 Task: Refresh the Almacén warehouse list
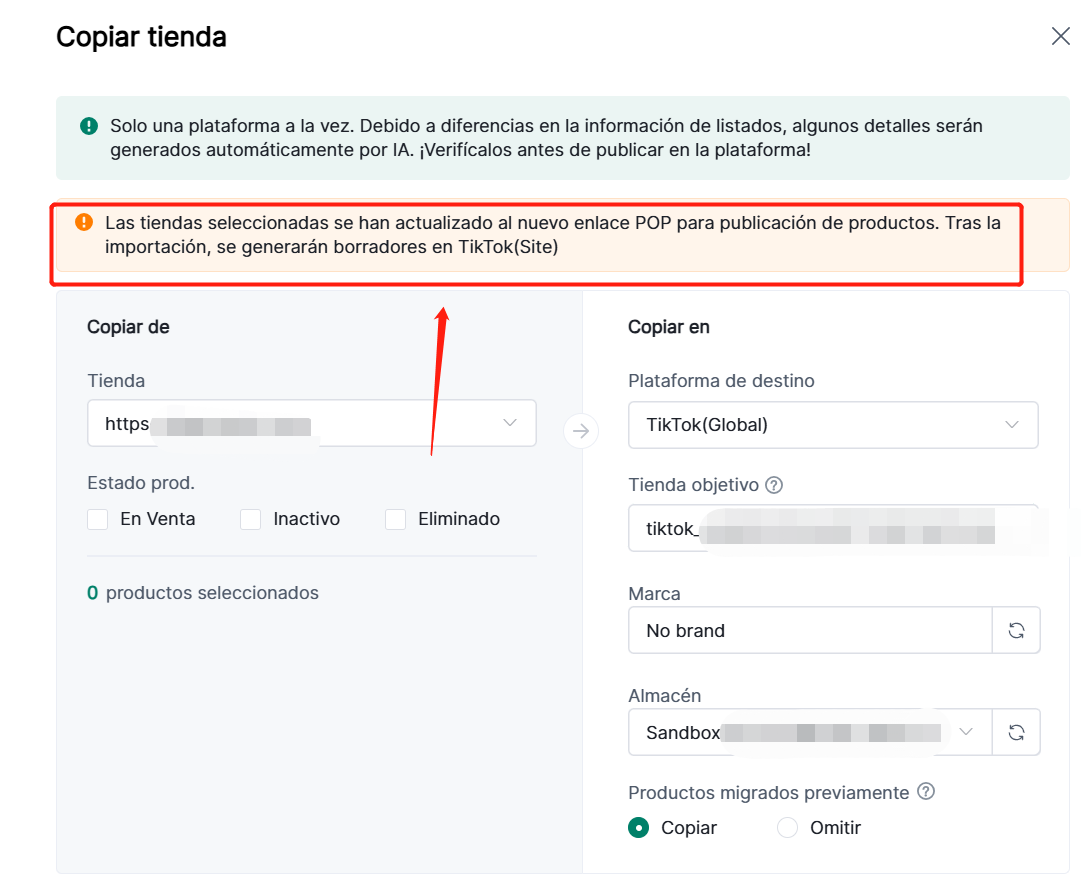tap(1016, 732)
